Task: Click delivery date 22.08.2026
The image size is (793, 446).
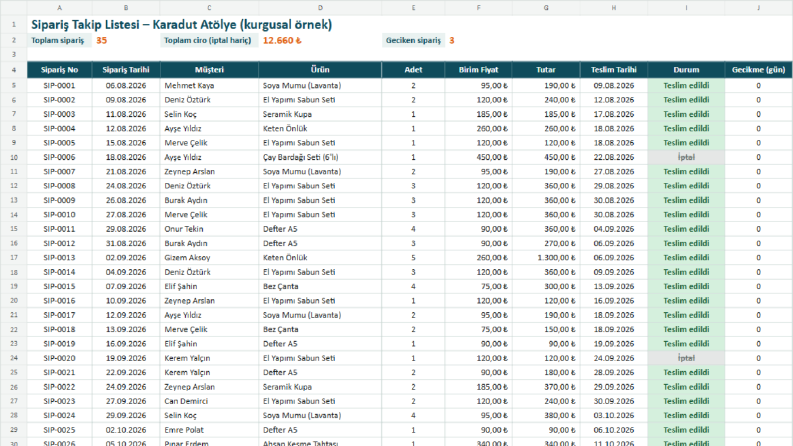Action: tap(613, 157)
